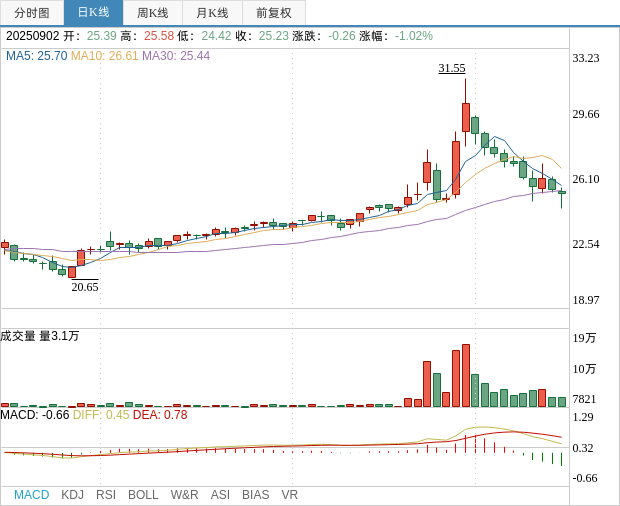Click the 29.66 price axis label

pos(586,114)
